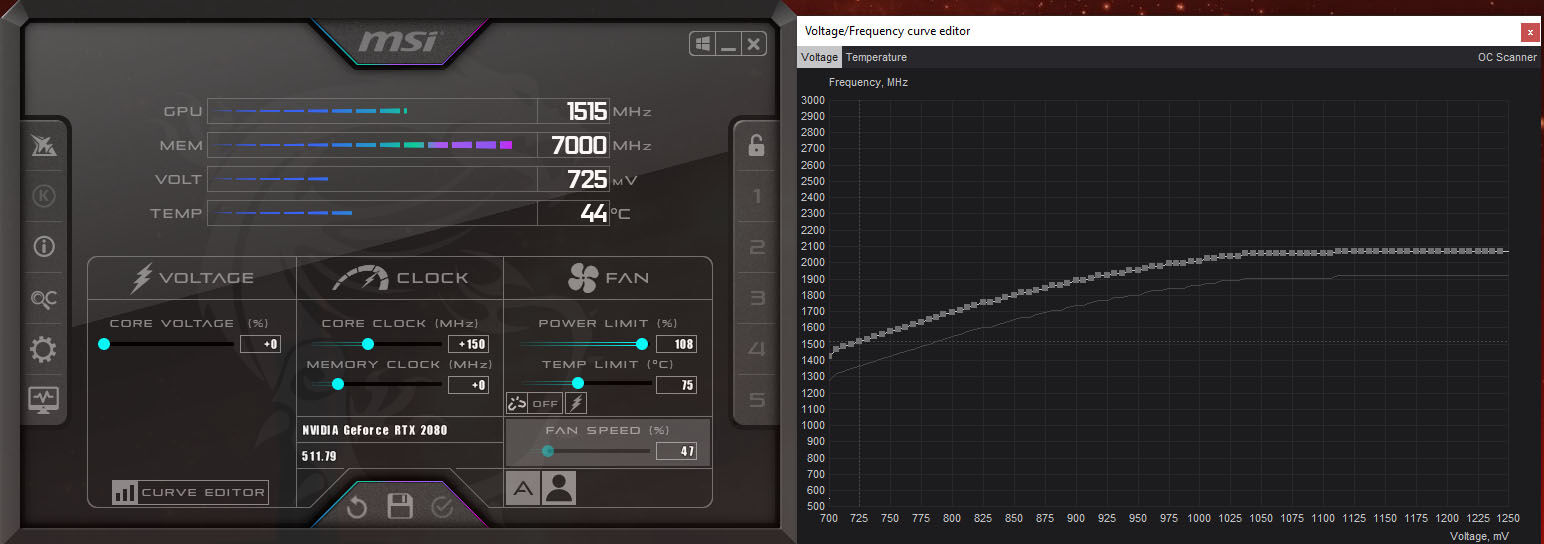Toggle the power and temp link icon
This screenshot has height=544, width=1544.
click(516, 403)
